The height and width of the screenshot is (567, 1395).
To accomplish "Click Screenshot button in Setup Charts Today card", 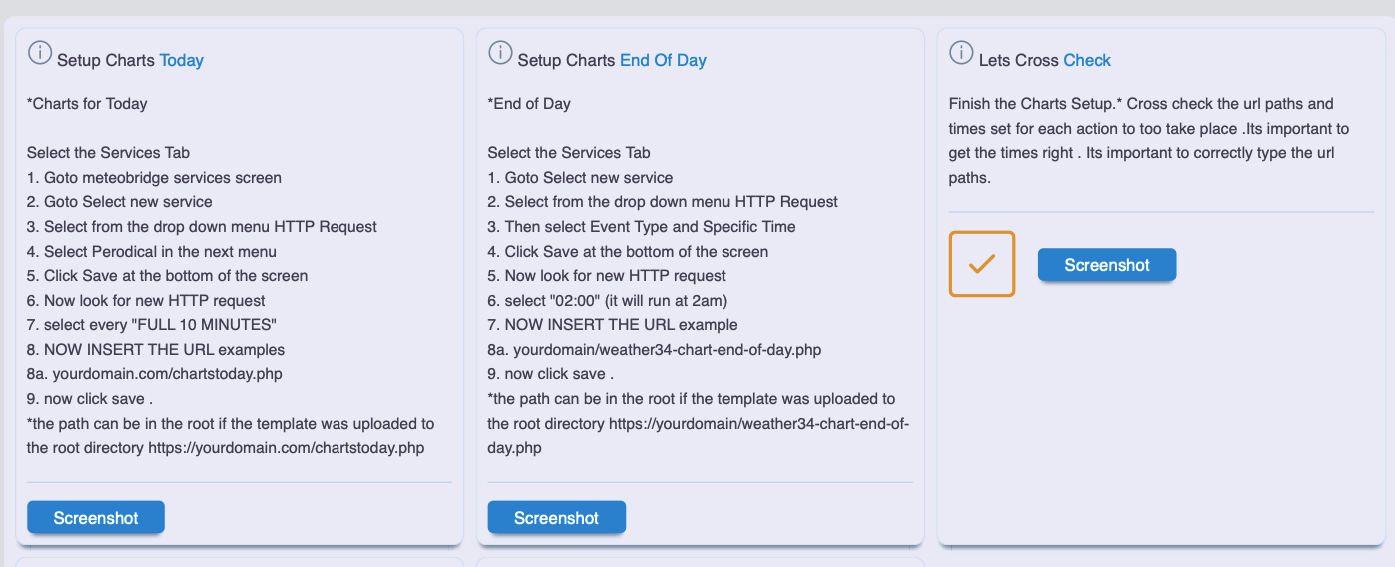I will coord(96,517).
